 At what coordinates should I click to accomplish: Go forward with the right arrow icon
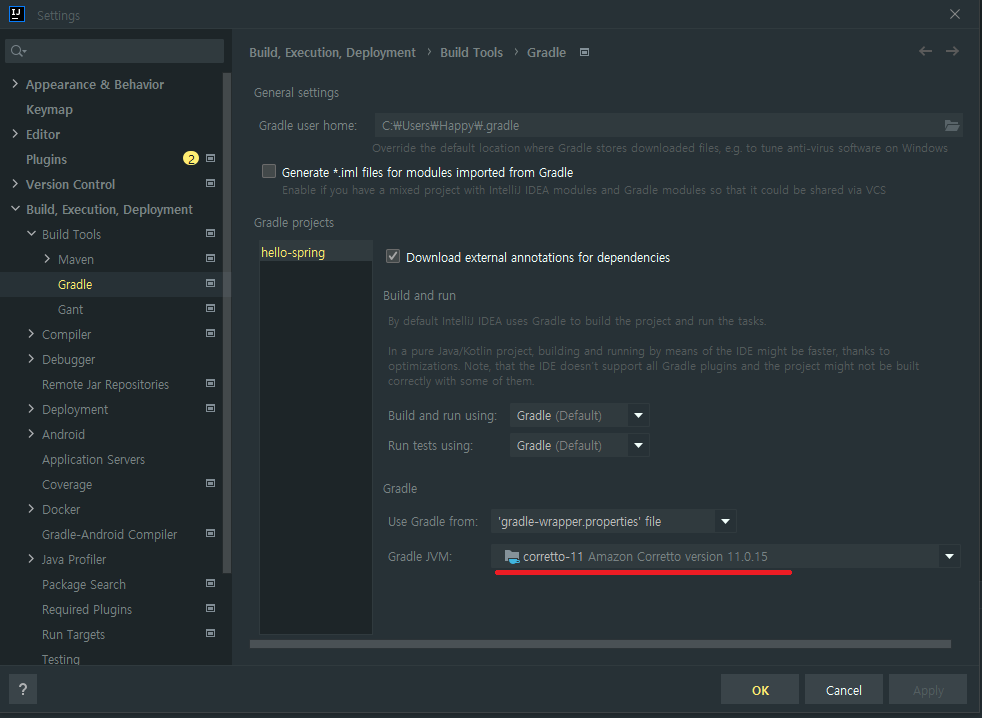(x=952, y=51)
